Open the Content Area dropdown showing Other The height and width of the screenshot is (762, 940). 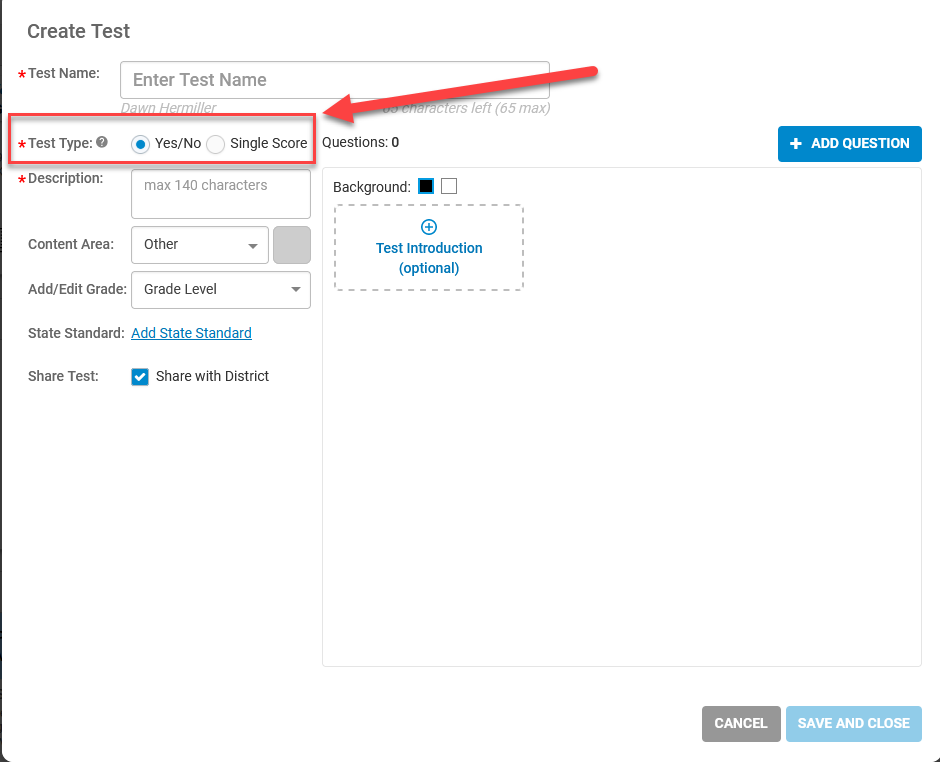[200, 245]
